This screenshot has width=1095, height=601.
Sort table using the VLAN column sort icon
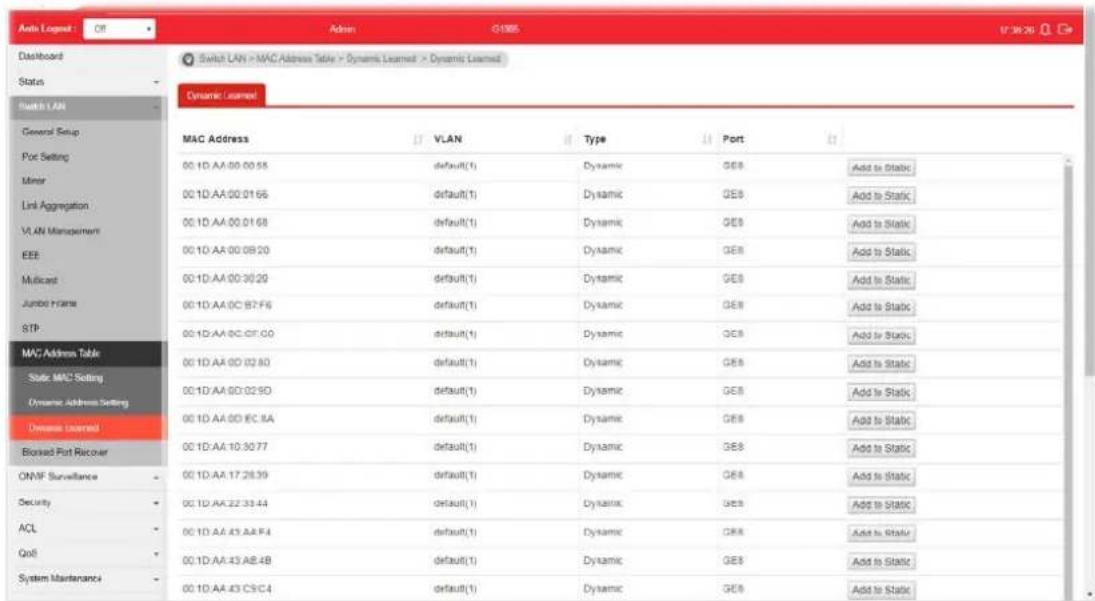[x=568, y=140]
